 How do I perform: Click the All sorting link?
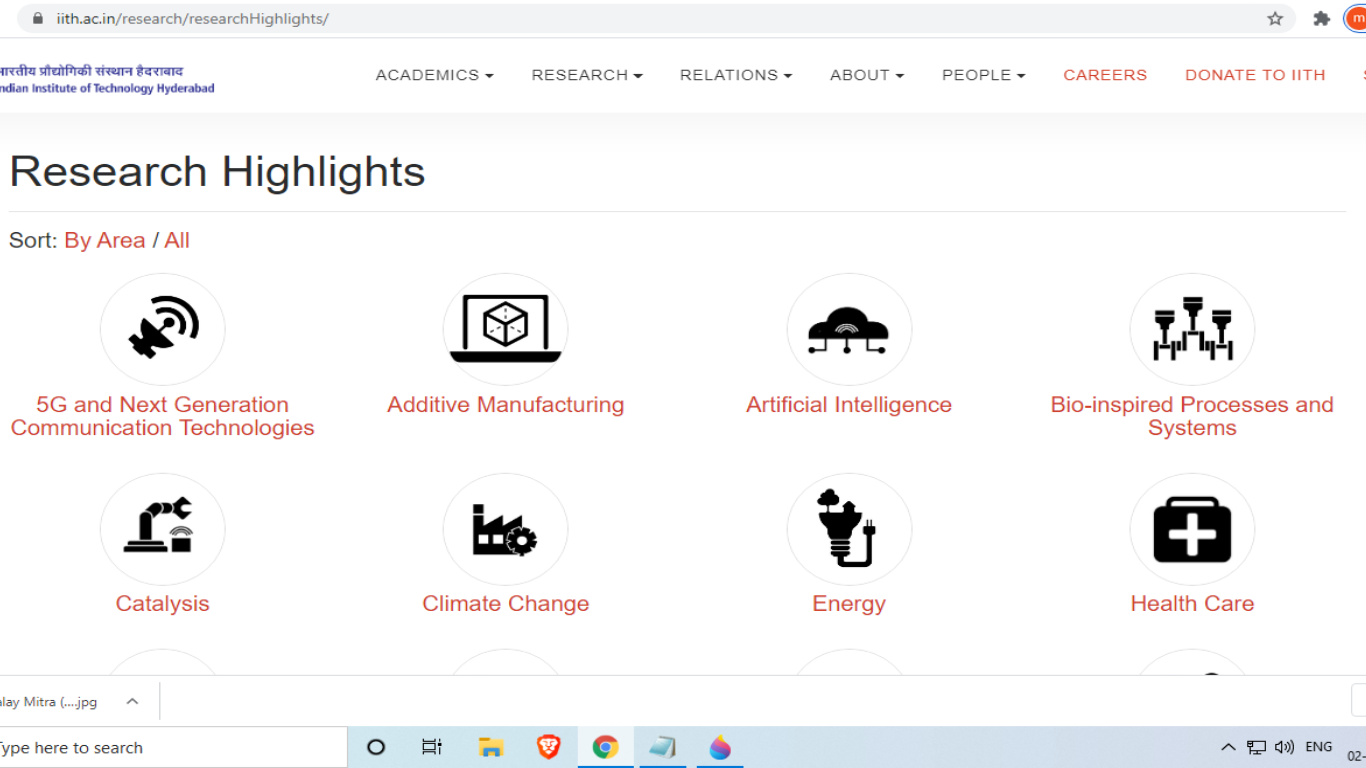[177, 240]
